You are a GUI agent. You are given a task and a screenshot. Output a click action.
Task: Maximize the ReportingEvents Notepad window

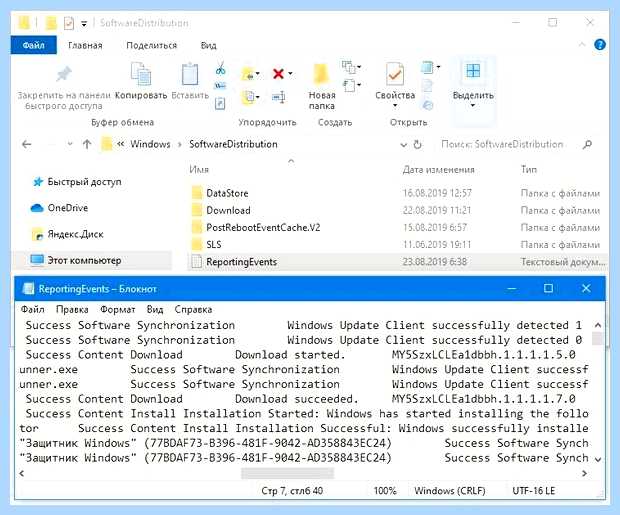coord(548,288)
